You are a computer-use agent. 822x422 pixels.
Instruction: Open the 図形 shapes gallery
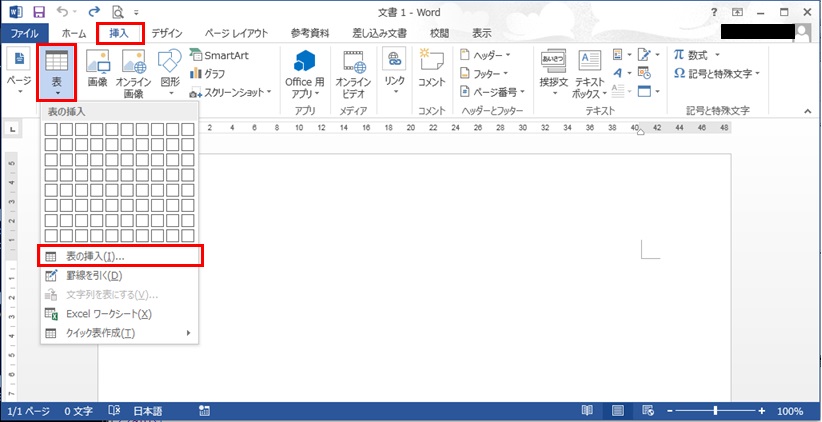[170, 73]
